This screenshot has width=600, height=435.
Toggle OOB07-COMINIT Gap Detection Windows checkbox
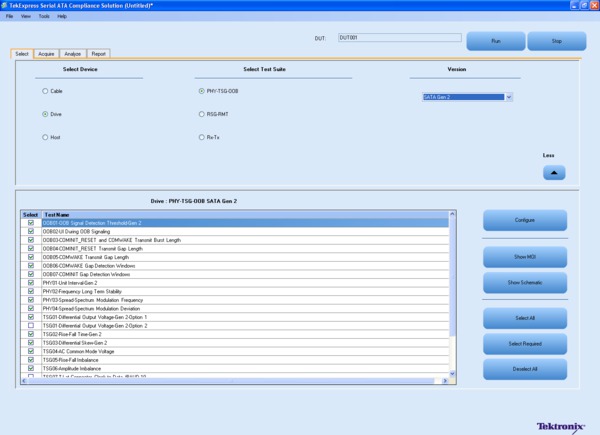click(31, 274)
